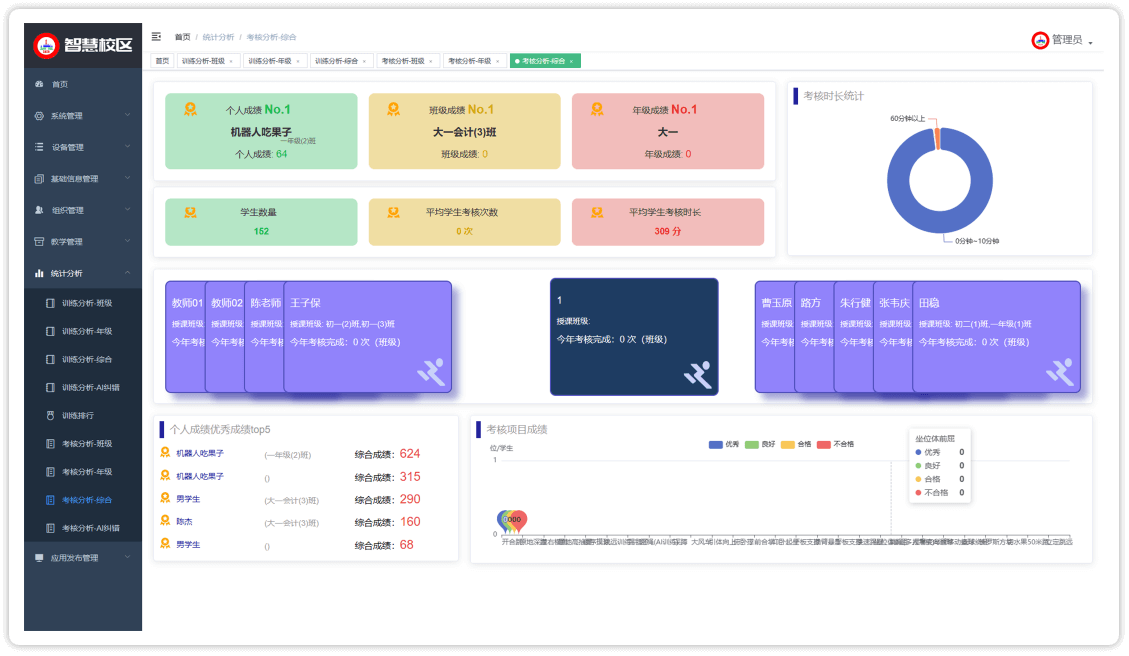Click the 首页 breadcrumb link
1129x656 pixels.
pos(182,37)
